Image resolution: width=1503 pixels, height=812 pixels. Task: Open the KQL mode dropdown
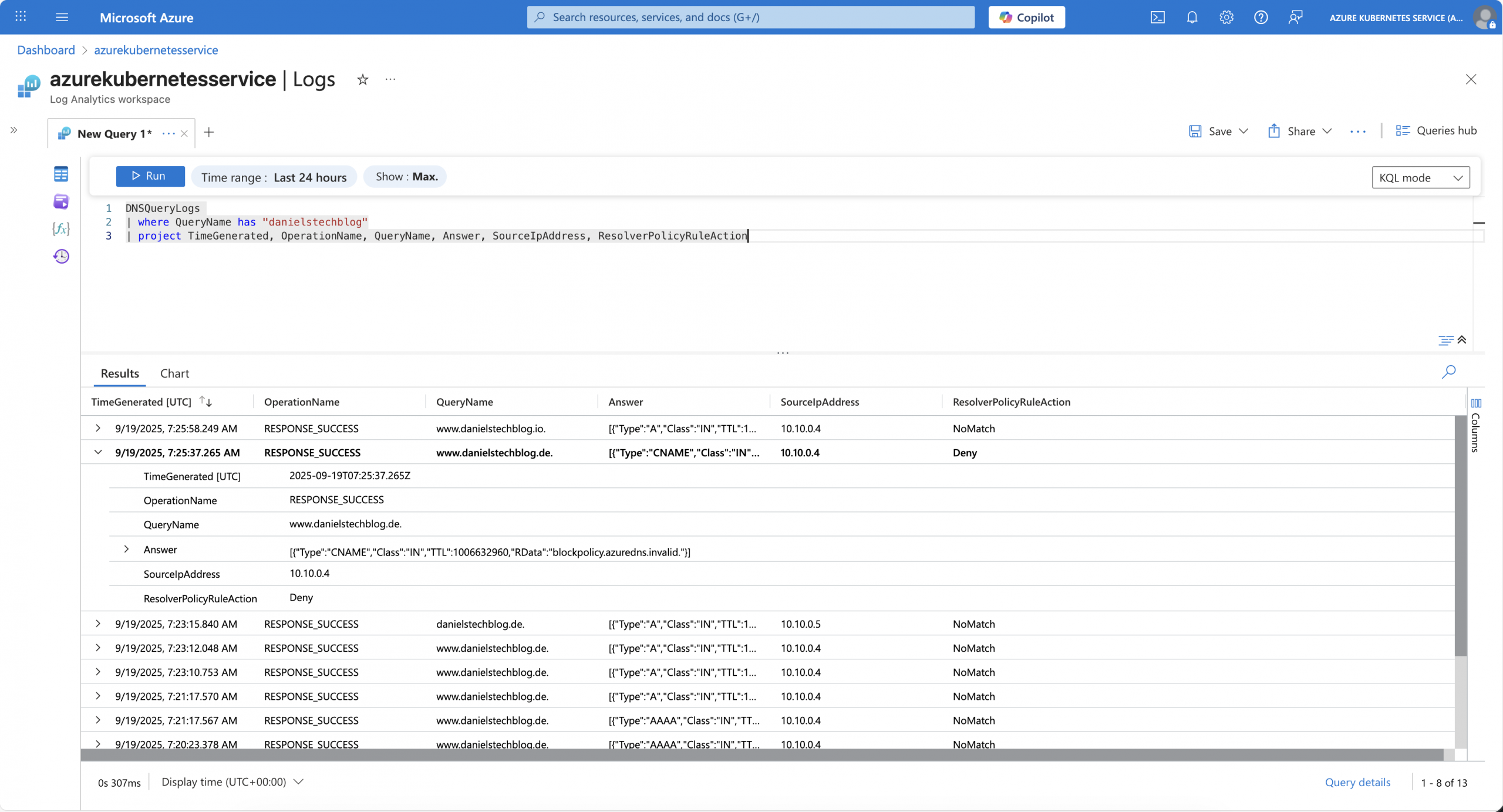(1420, 177)
